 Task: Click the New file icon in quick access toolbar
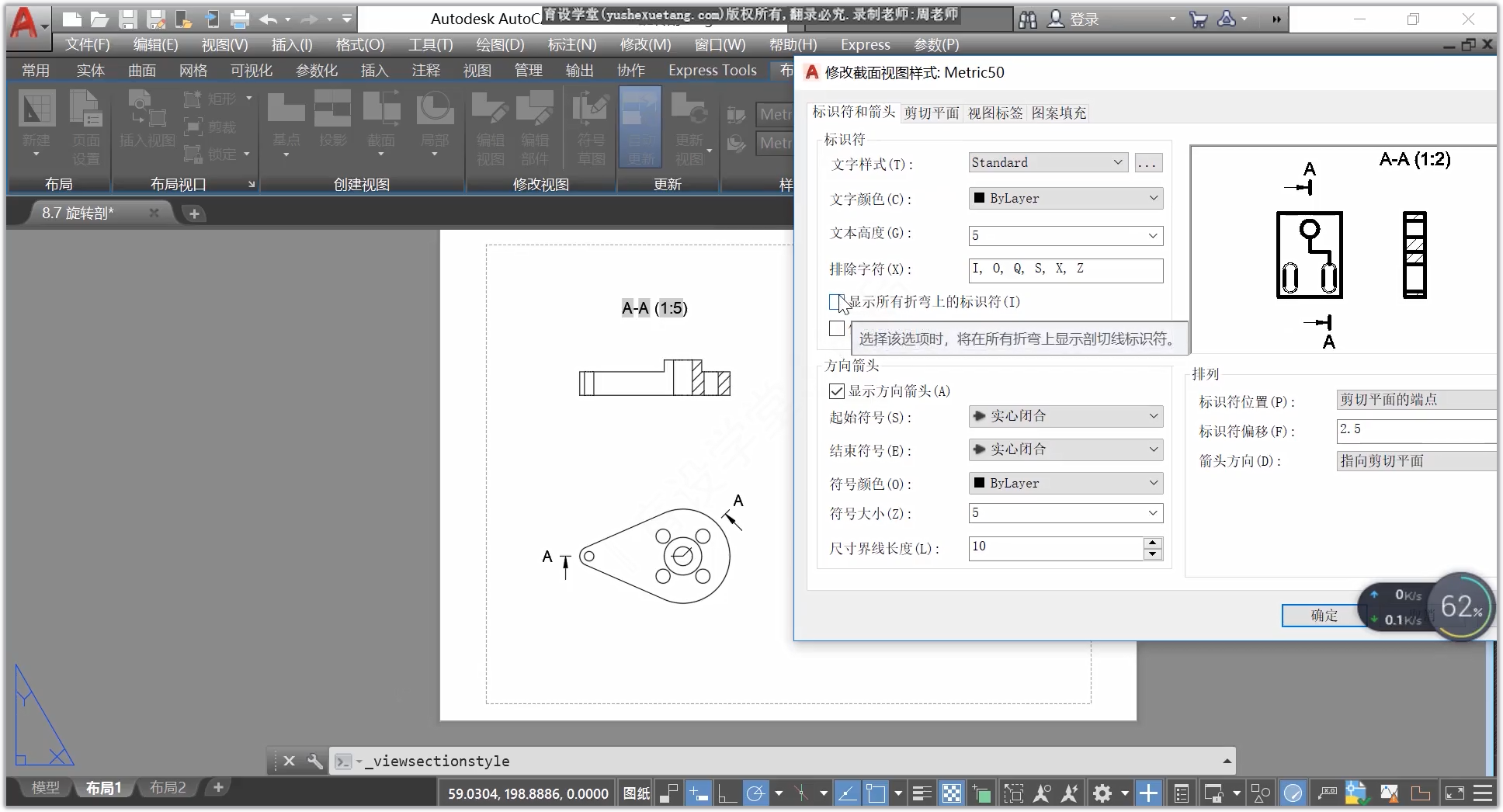point(71,19)
